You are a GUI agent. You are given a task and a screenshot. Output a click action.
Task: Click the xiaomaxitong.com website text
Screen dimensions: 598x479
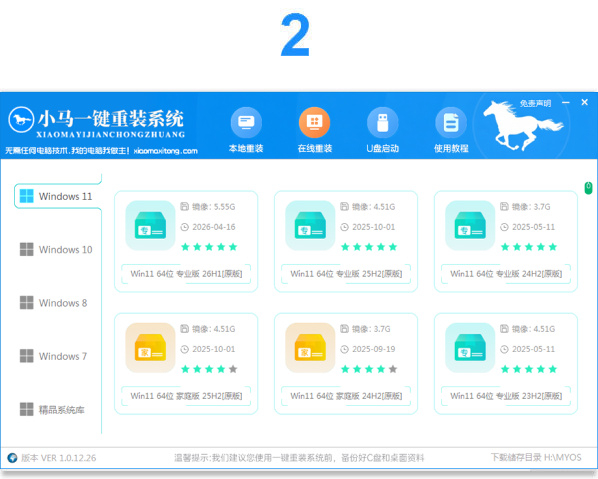166,151
